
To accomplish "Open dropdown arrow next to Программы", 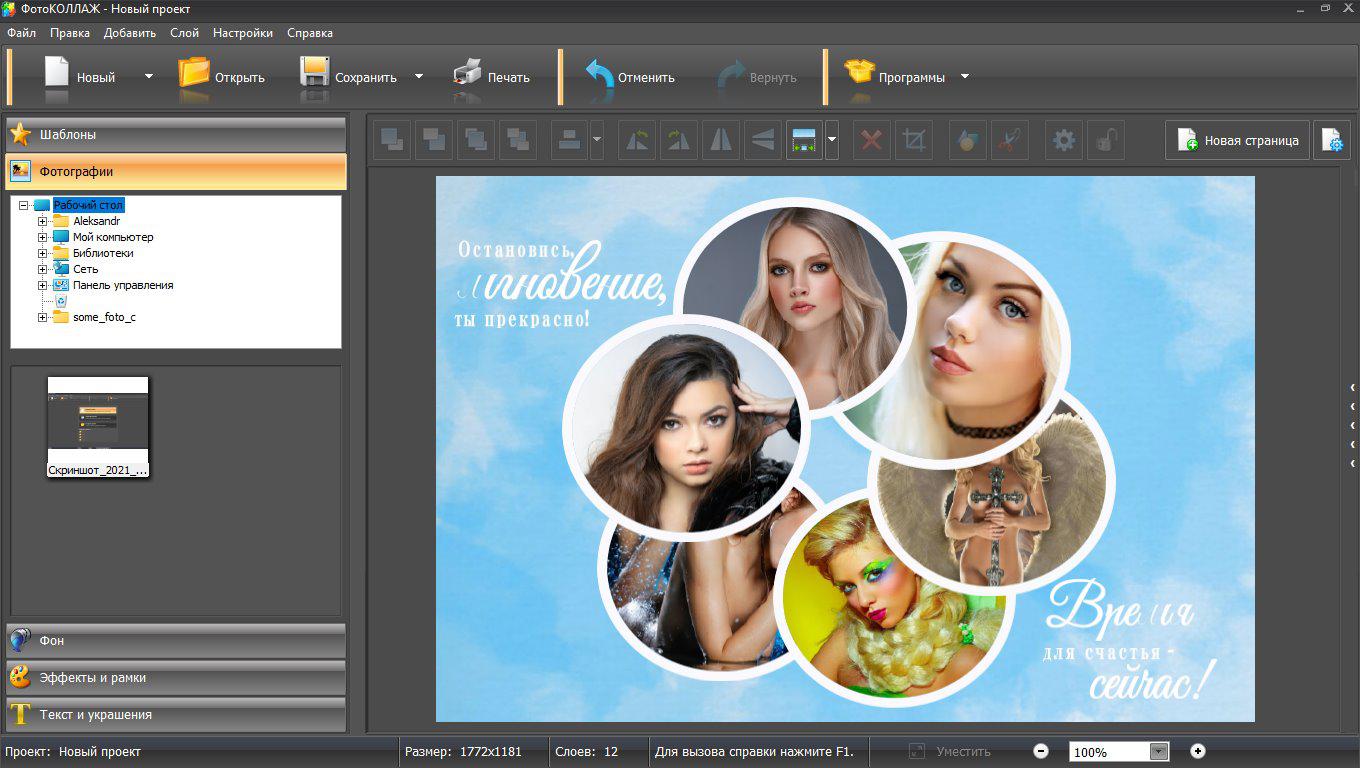I will [x=965, y=76].
